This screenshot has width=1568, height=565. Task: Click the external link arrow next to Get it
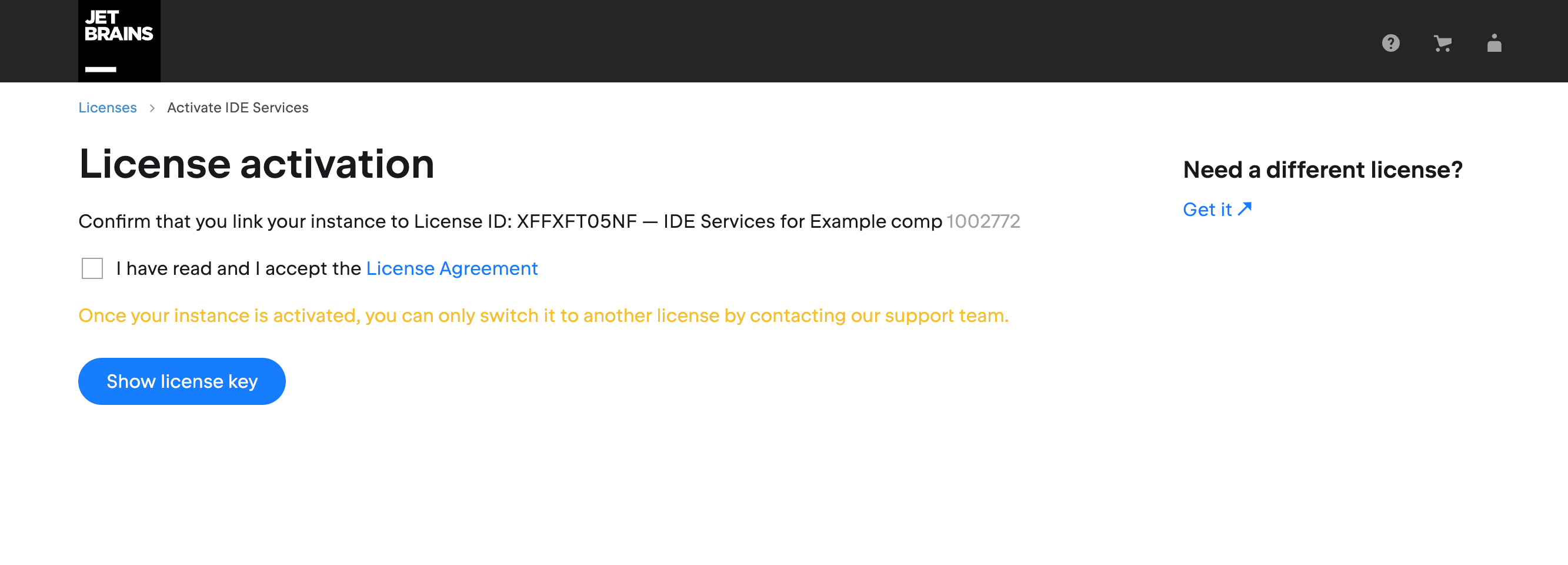click(x=1245, y=208)
